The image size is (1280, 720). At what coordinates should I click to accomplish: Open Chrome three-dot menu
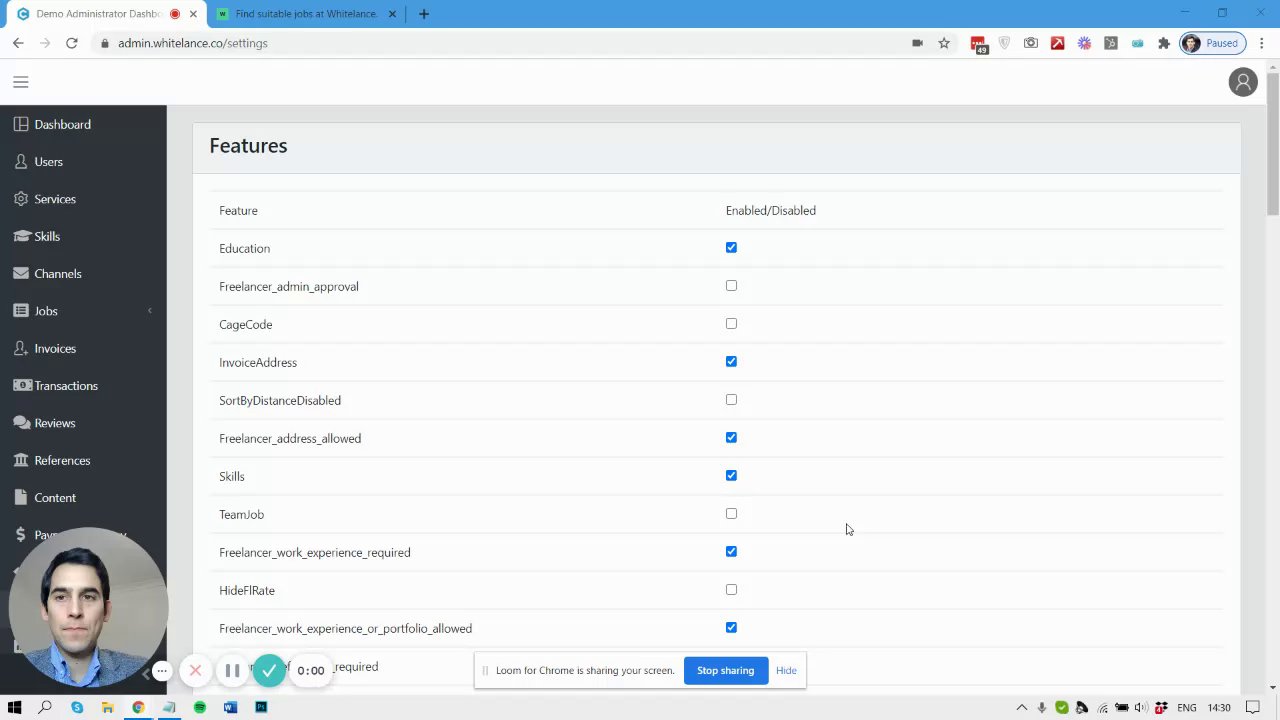(1262, 43)
